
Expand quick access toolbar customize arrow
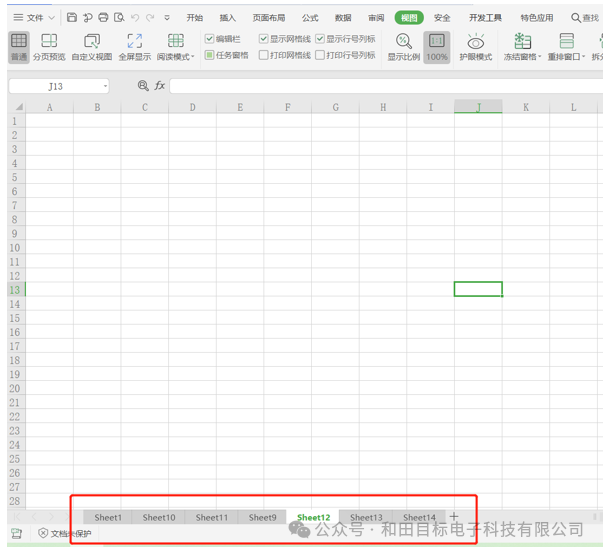(x=167, y=18)
